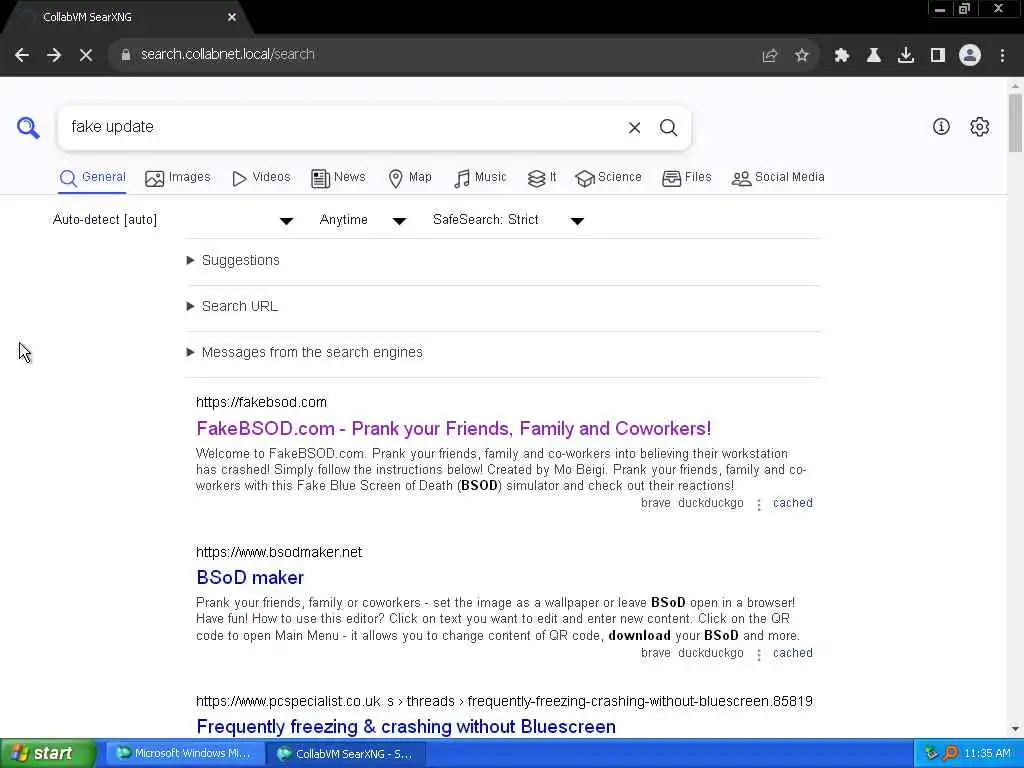Open the Extensions puzzle icon

coord(841,56)
